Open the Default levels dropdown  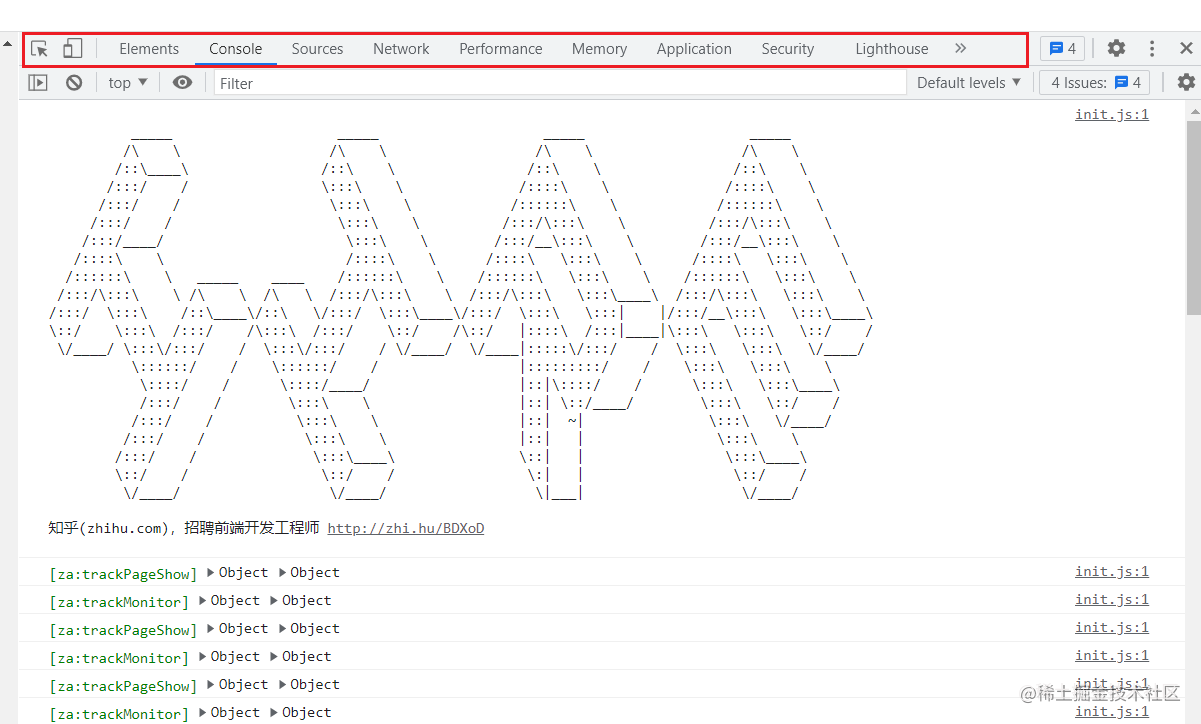[968, 83]
